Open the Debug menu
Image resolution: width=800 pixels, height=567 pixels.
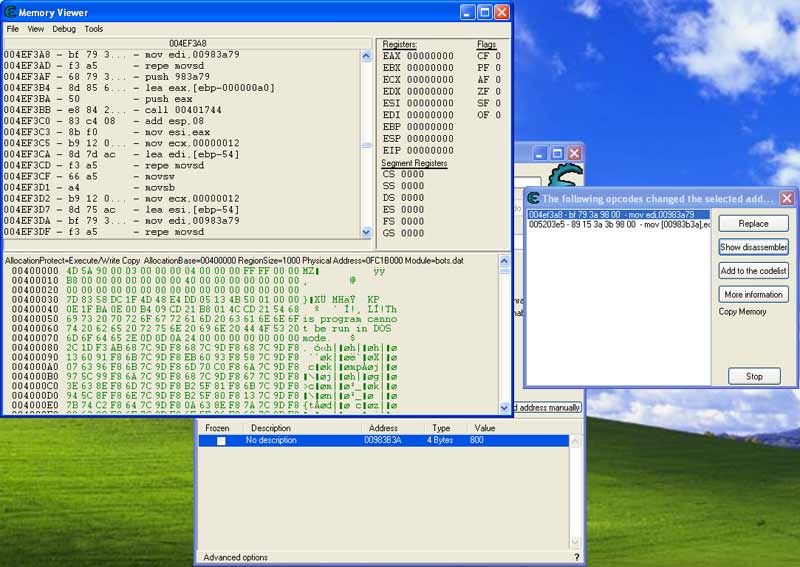point(63,29)
